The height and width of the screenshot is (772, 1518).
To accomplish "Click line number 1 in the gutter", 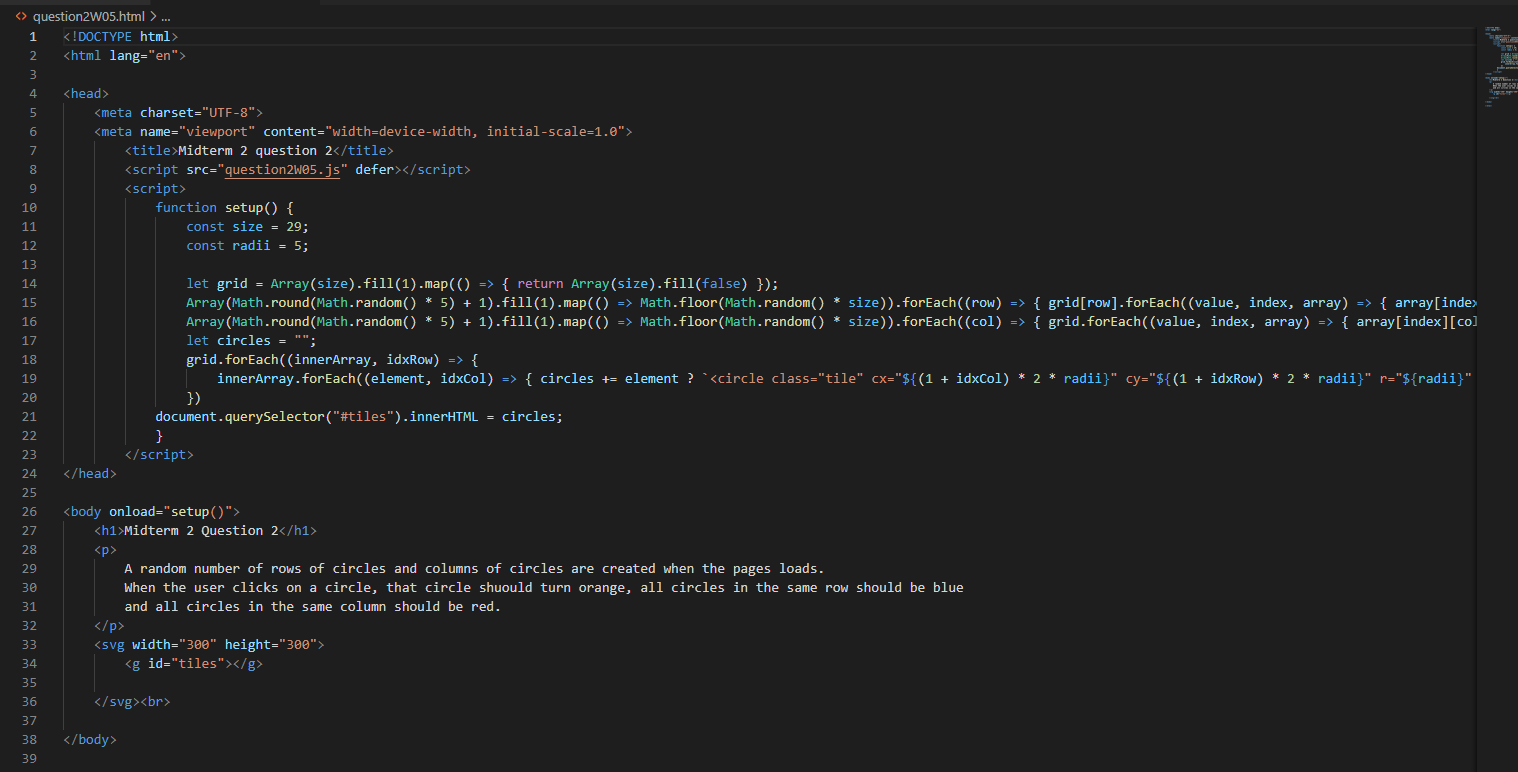I will coord(33,37).
